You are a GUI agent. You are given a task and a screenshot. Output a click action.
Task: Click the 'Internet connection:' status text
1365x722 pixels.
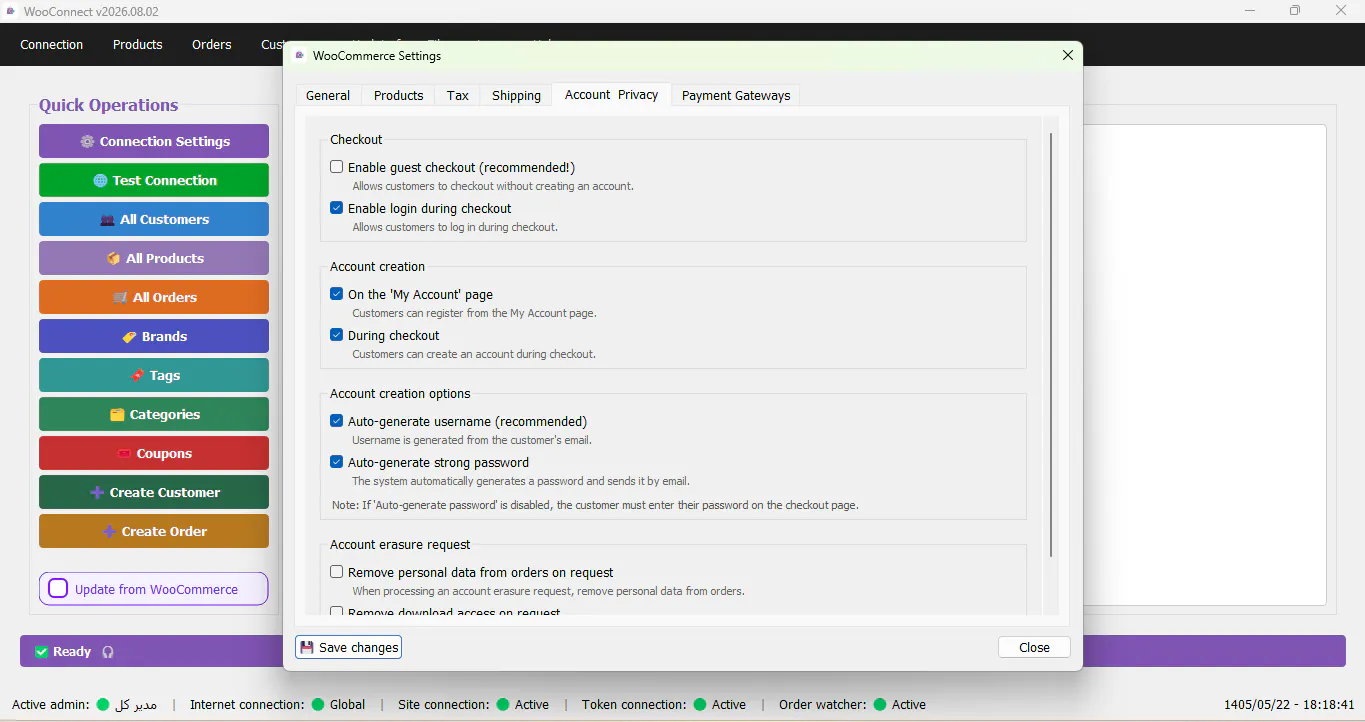click(x=247, y=704)
